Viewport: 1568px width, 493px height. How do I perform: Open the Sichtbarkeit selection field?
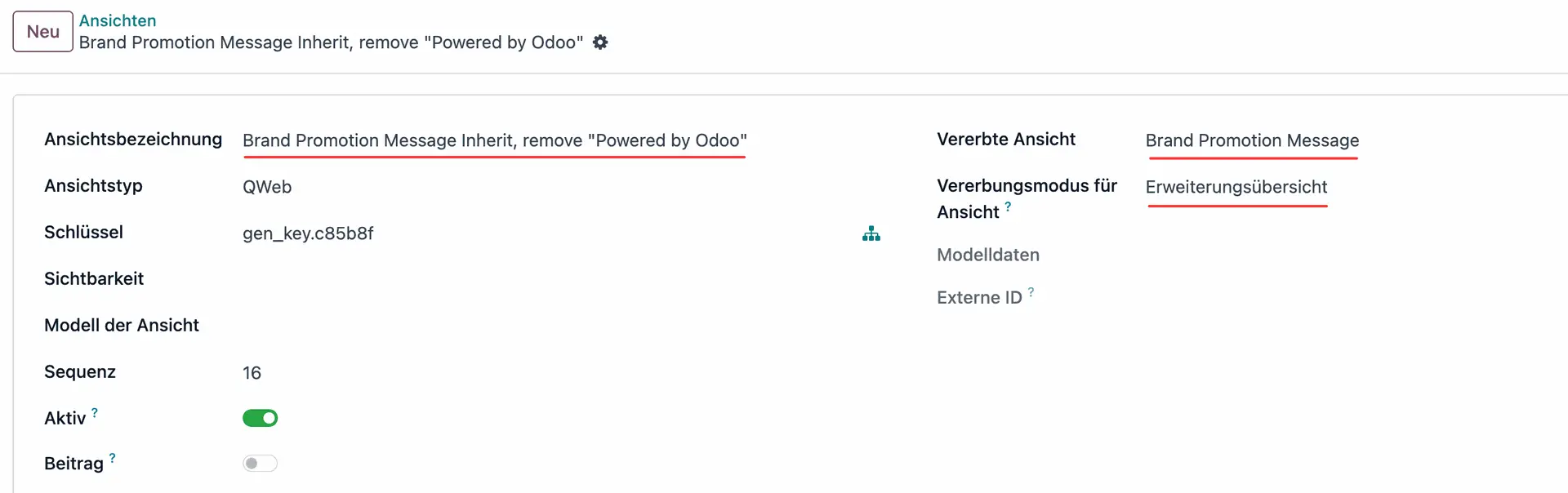click(327, 278)
